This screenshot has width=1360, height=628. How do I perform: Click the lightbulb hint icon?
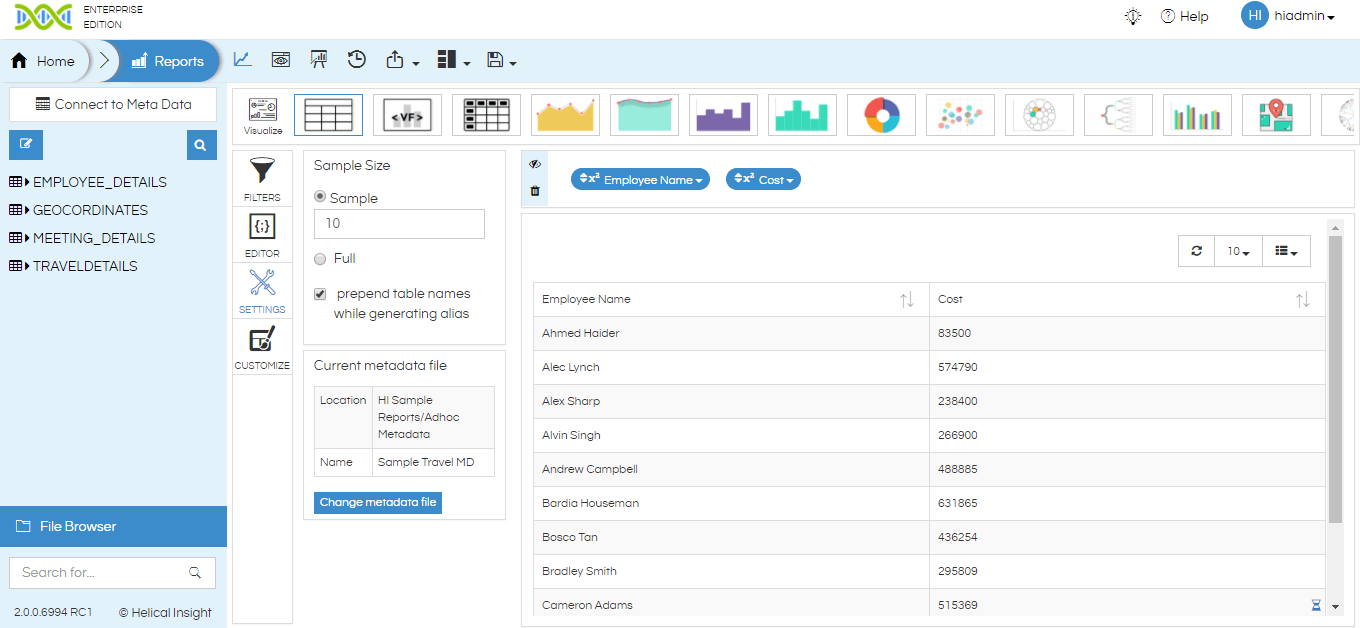(x=1133, y=16)
